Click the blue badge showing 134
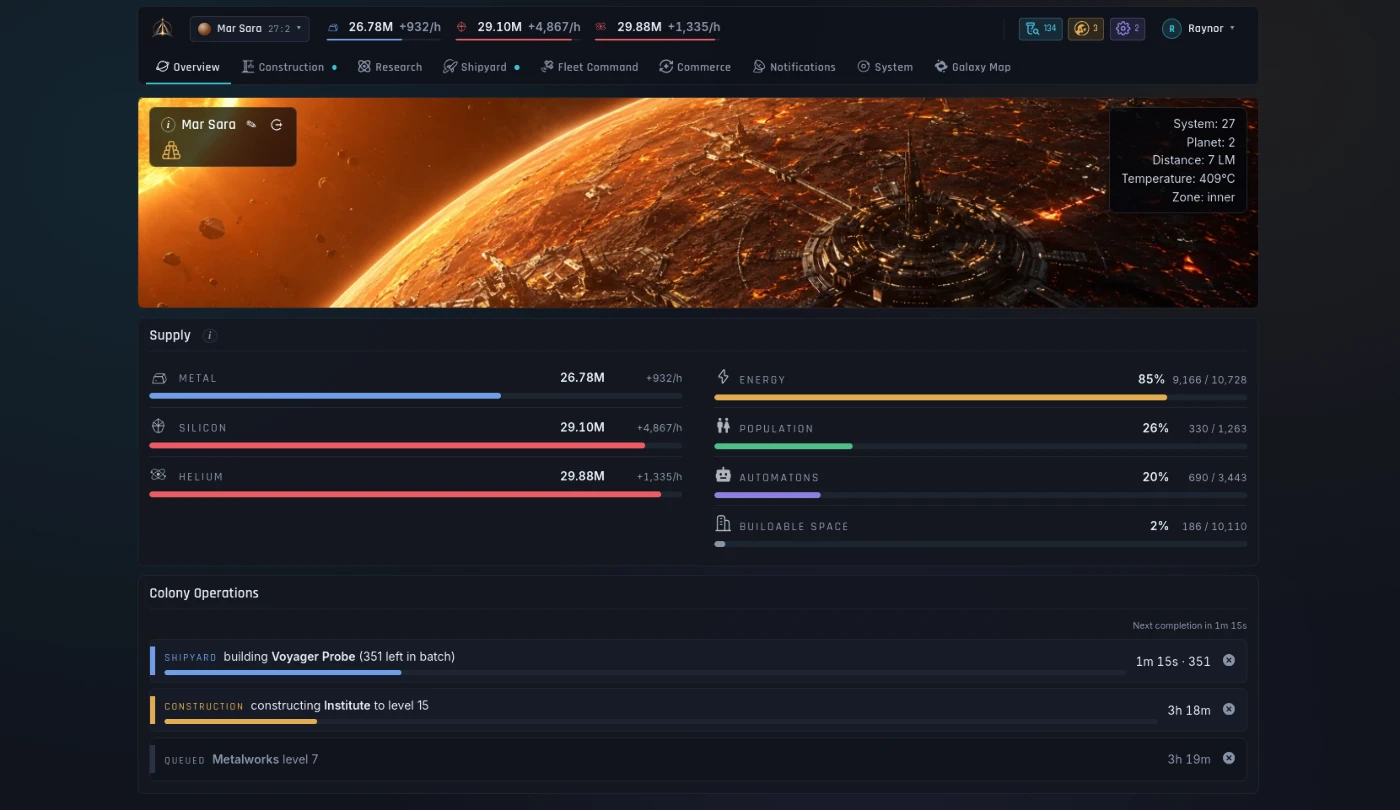 coord(1041,29)
